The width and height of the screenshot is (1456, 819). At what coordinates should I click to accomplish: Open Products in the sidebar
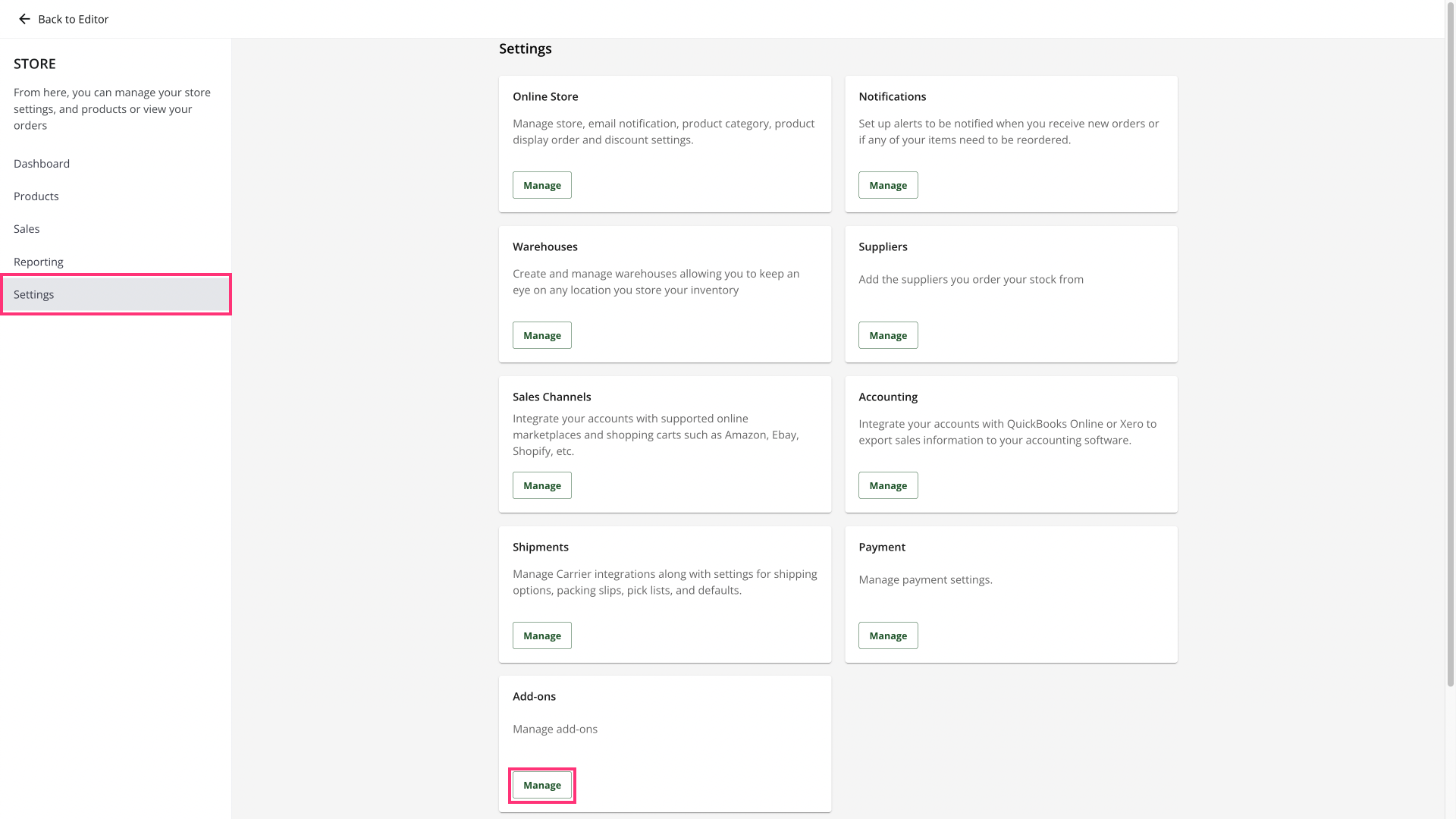[x=36, y=196]
